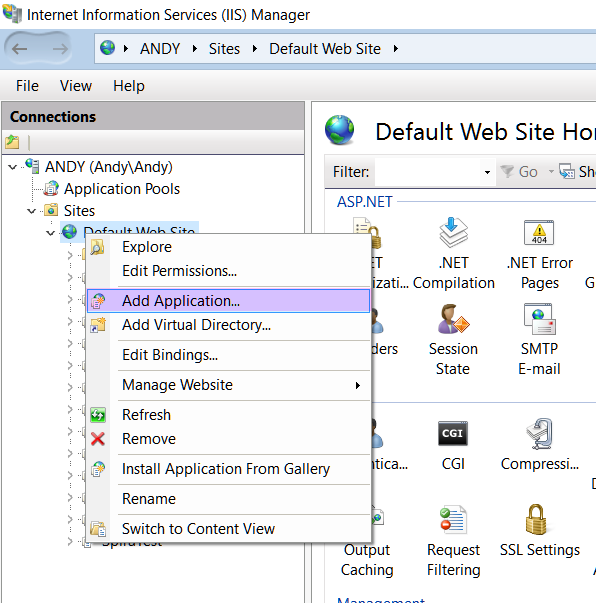
Task: Select Explore in the context menu
Action: click(x=228, y=247)
